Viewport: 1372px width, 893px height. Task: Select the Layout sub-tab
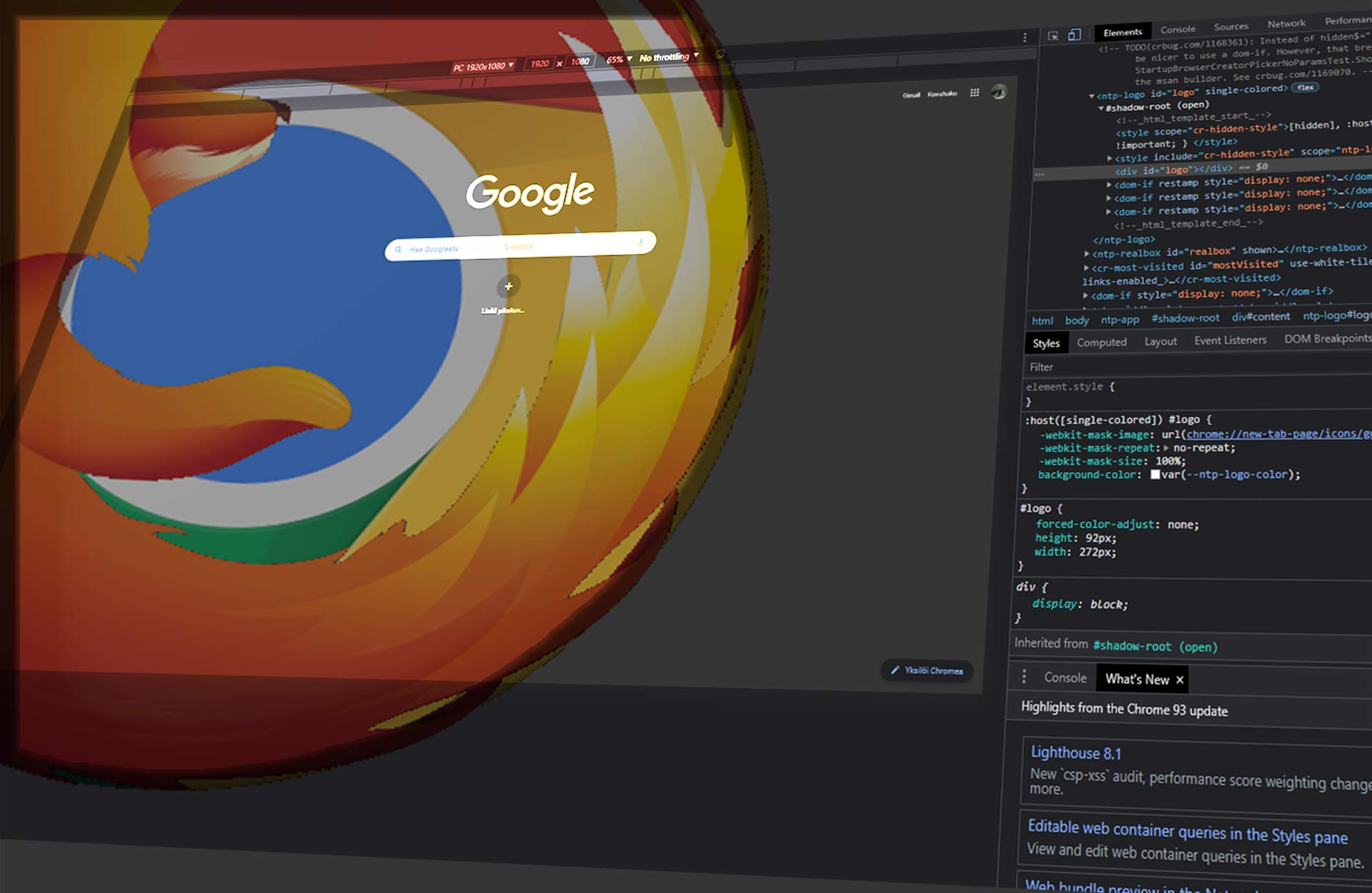pos(1160,341)
